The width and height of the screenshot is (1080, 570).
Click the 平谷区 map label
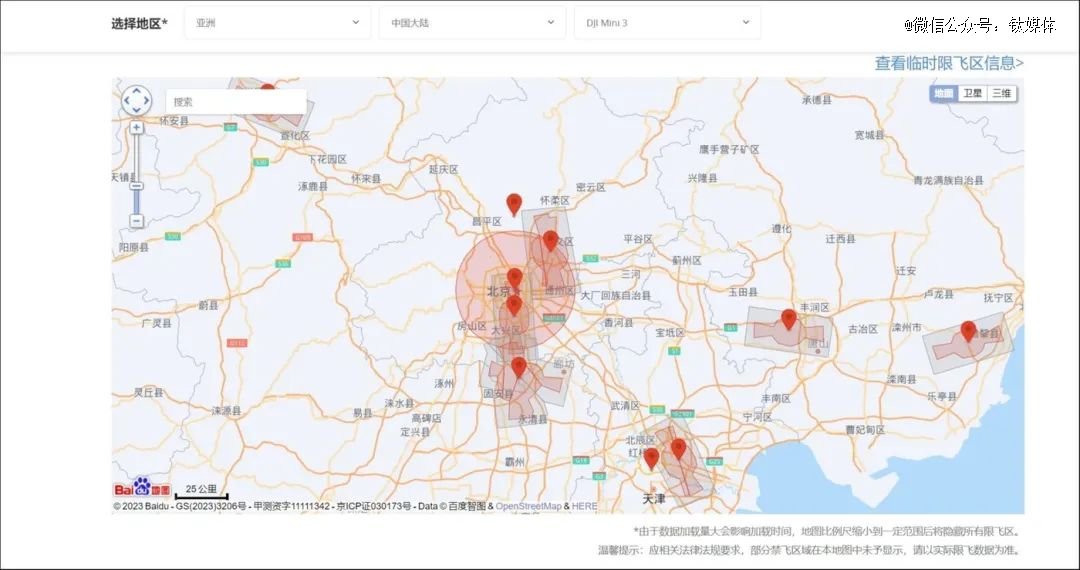click(638, 239)
